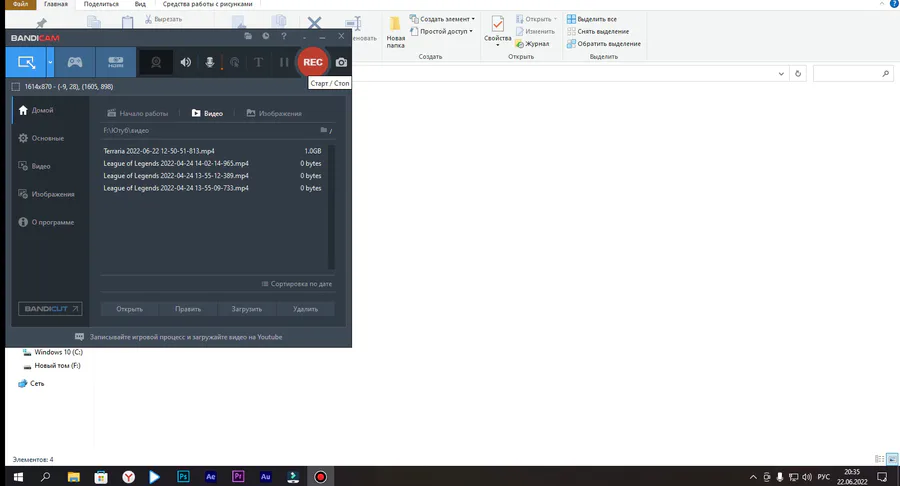
Task: Open the Сортировка по дате sort menu
Action: pyautogui.click(x=297, y=284)
